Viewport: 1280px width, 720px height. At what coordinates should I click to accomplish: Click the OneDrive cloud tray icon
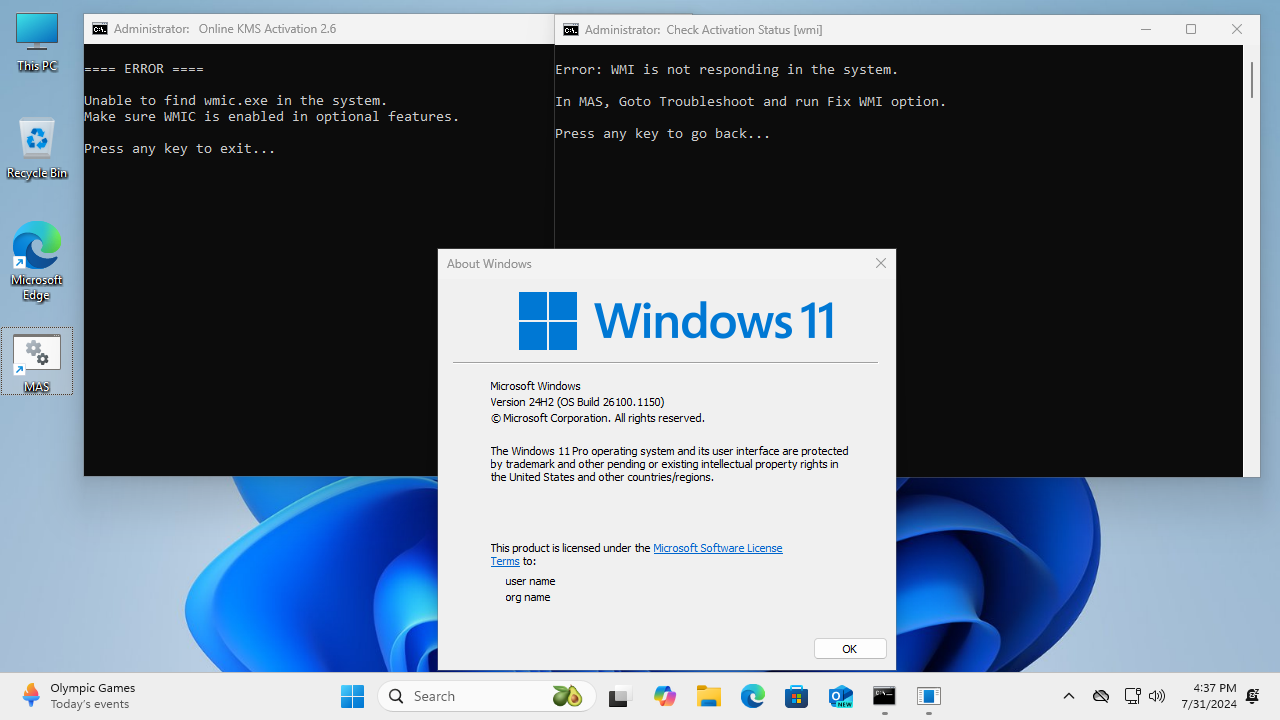(1101, 696)
